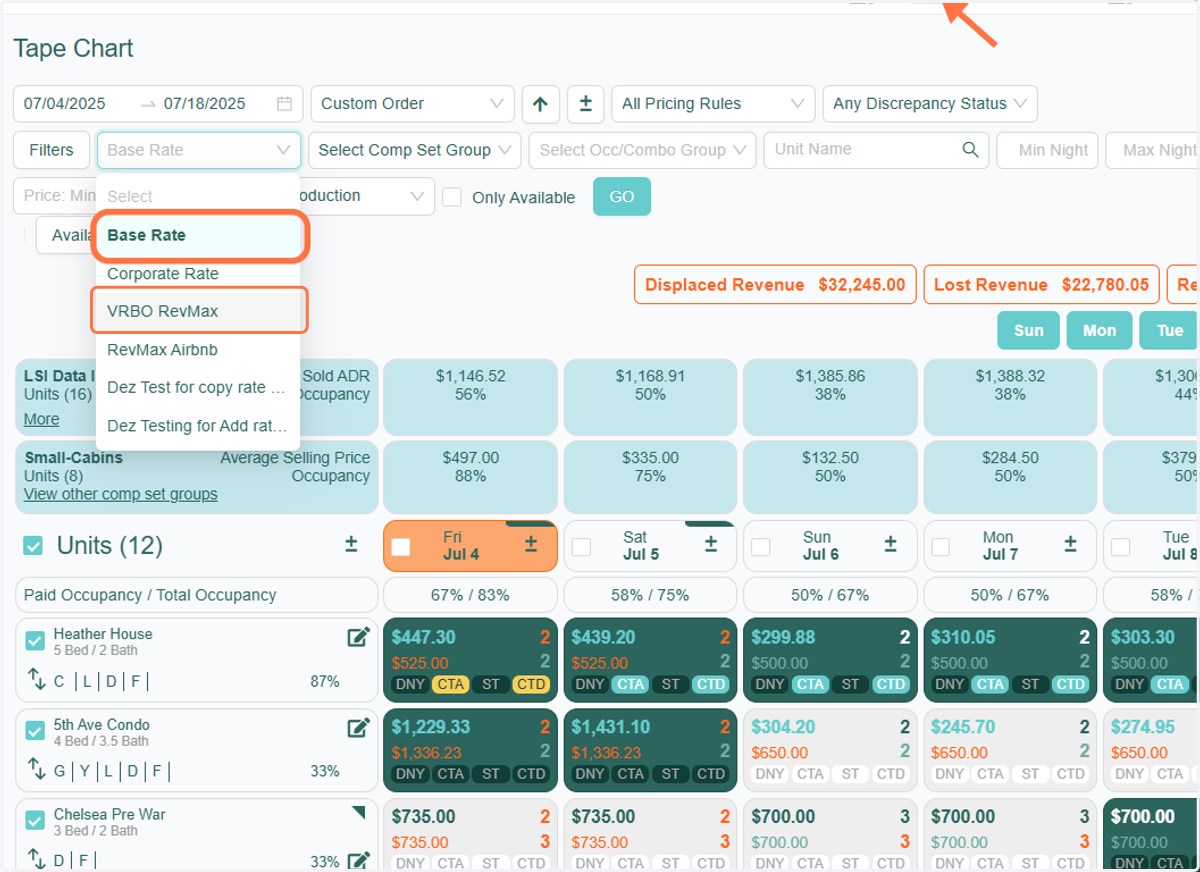Open the Select Comp Set Group dropdown
Viewport: 1200px width, 872px height.
(x=414, y=150)
